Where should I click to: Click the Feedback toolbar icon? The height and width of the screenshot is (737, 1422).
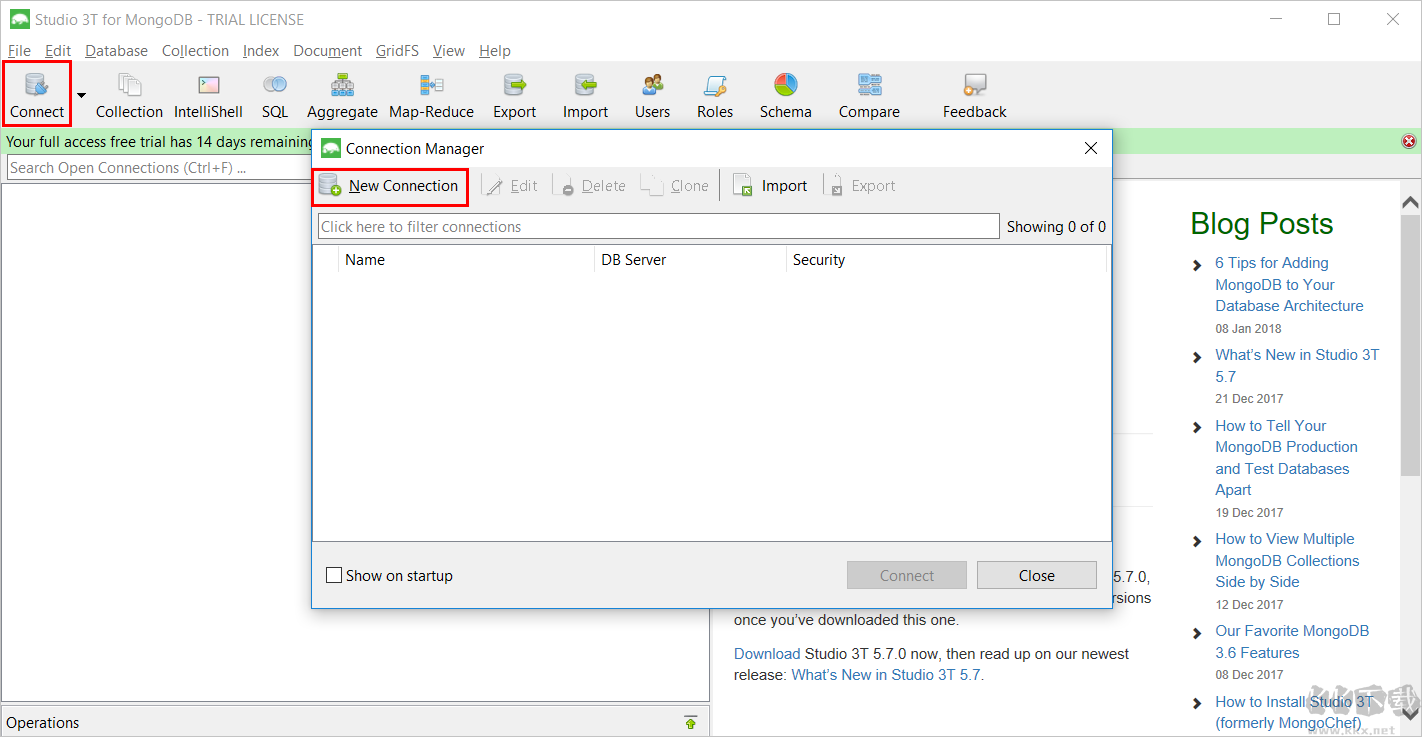[974, 95]
